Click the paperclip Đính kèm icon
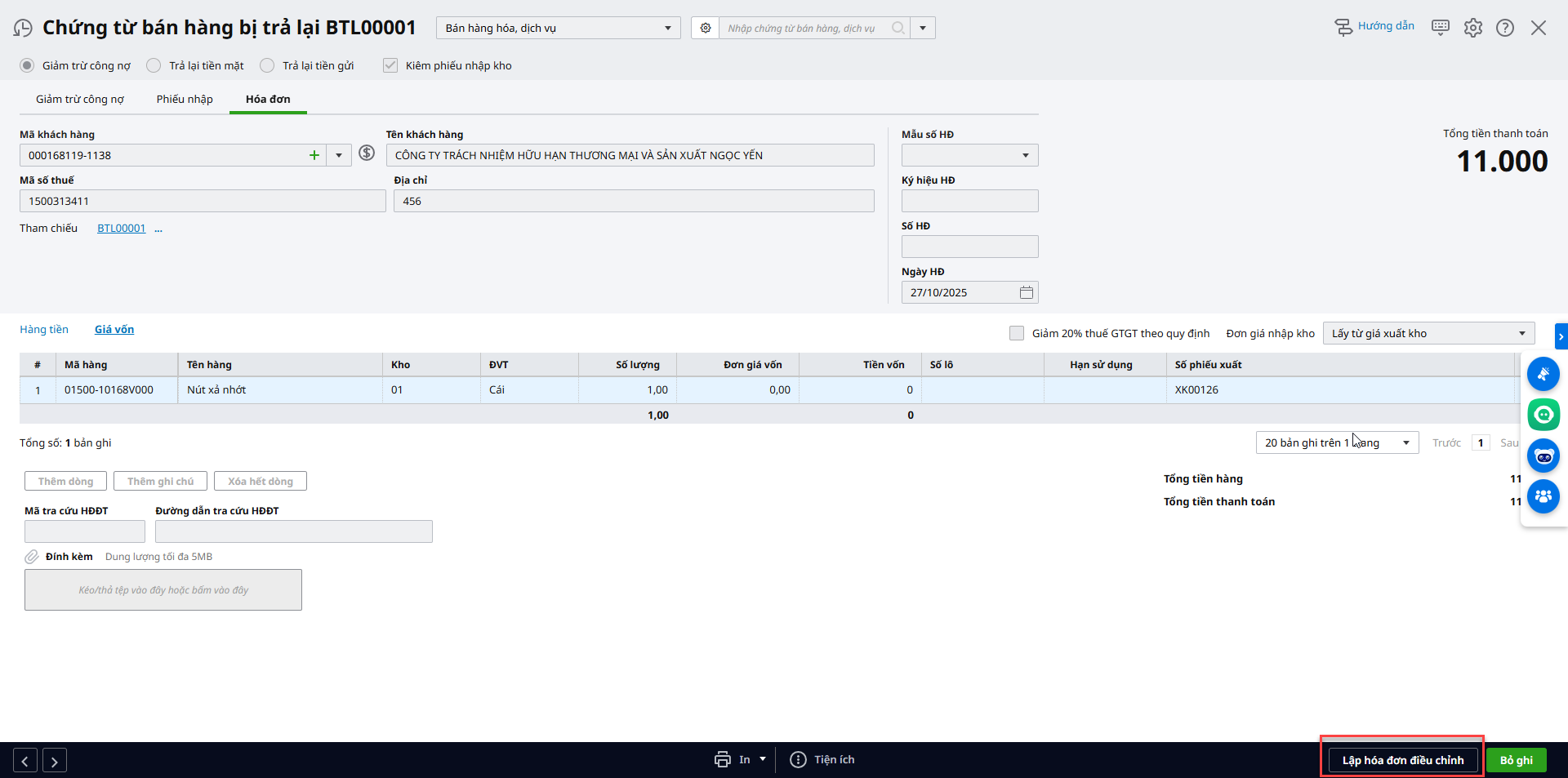Viewport: 1568px width, 778px height. [x=32, y=557]
